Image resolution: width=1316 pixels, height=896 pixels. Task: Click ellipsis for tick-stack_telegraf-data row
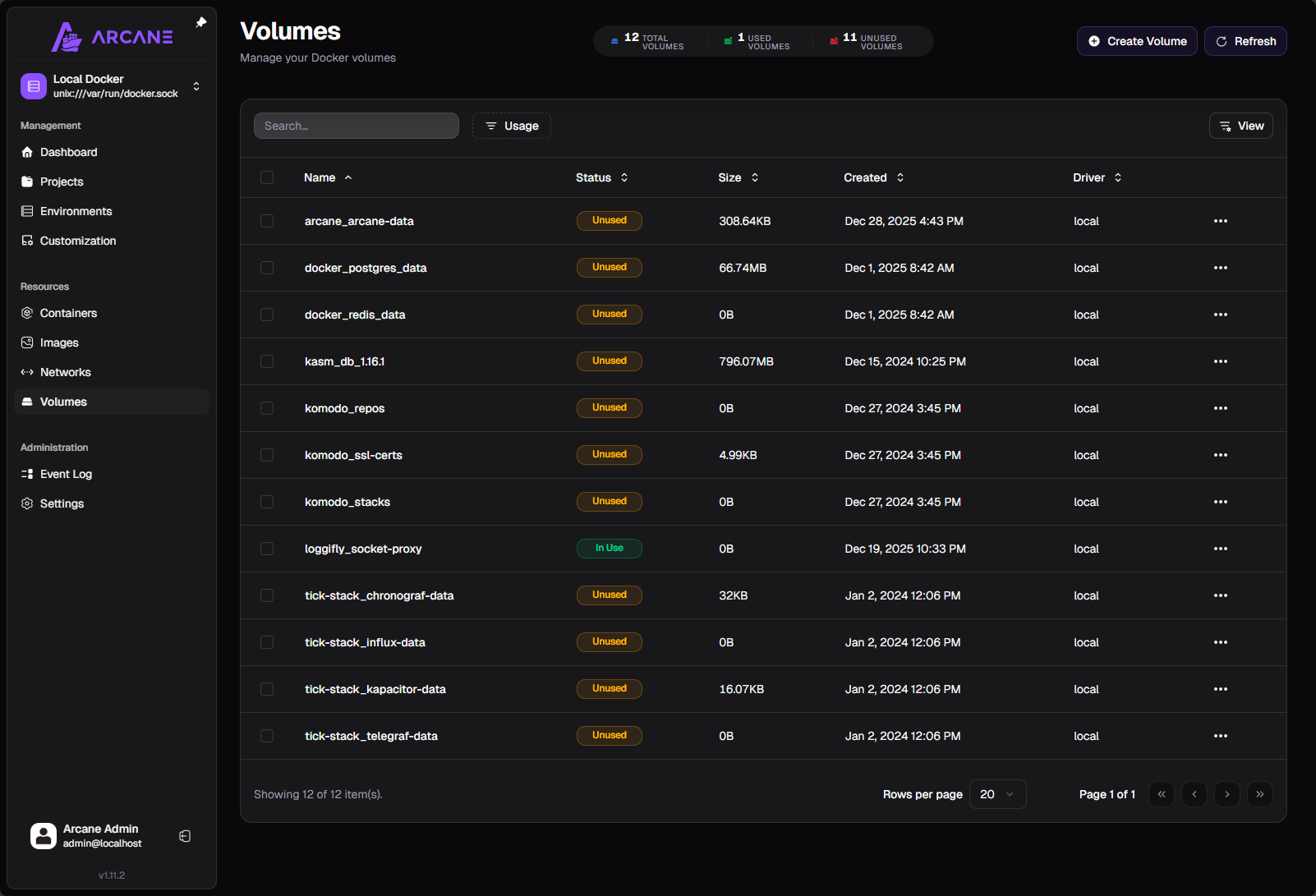point(1220,736)
